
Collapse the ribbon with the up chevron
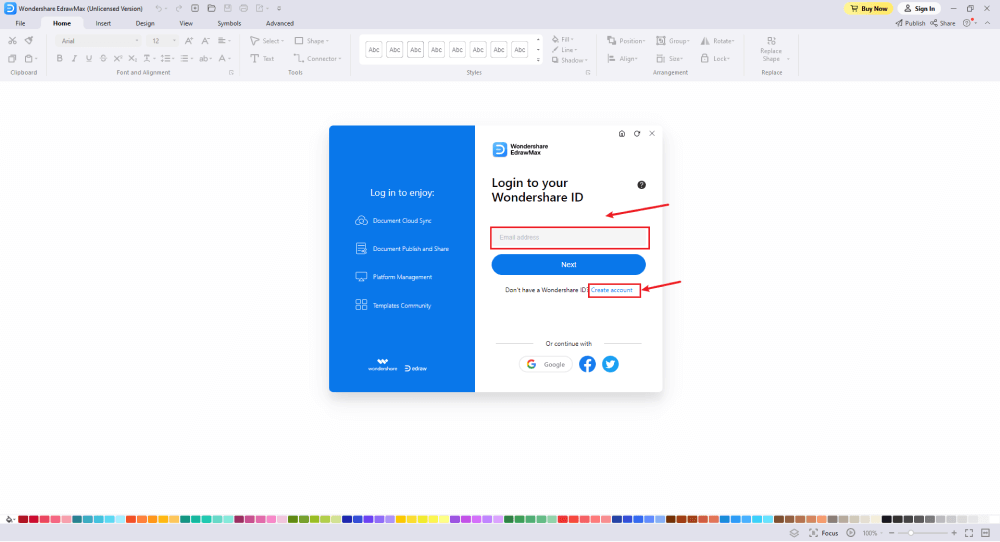click(987, 23)
